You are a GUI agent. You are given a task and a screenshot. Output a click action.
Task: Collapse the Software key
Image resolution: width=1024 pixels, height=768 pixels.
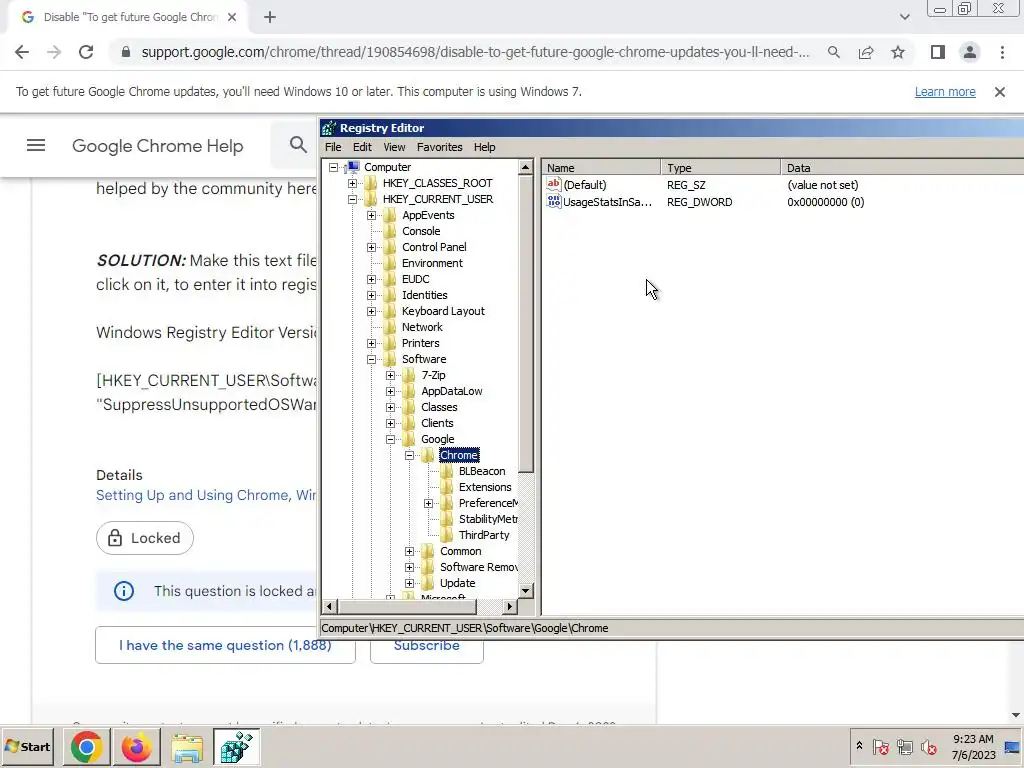(x=372, y=359)
